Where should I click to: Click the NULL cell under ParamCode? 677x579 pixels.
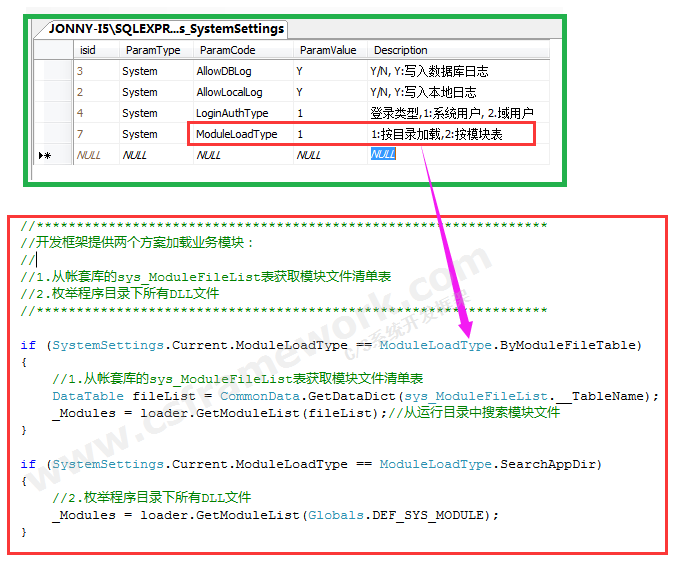click(x=208, y=155)
